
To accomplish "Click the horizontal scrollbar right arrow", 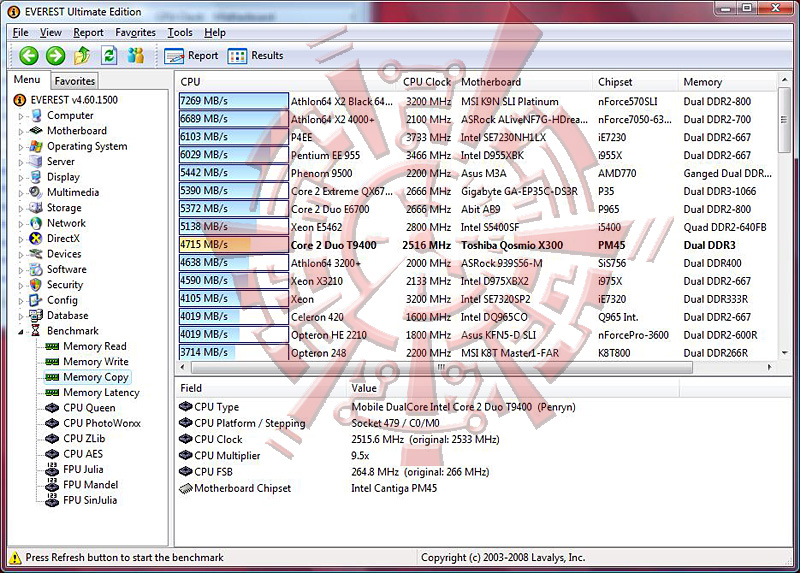I will click(x=769, y=367).
